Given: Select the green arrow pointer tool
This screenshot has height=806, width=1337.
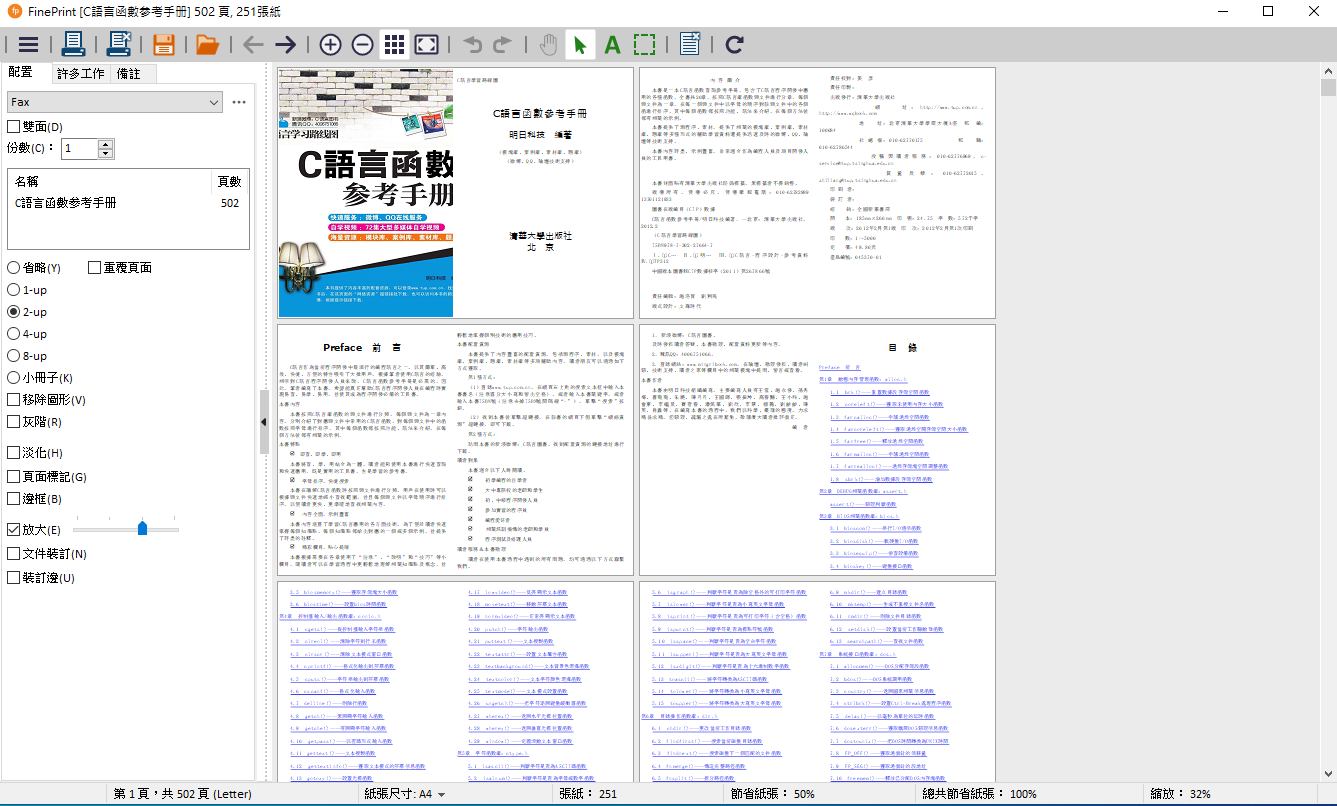Looking at the screenshot, I should point(580,44).
